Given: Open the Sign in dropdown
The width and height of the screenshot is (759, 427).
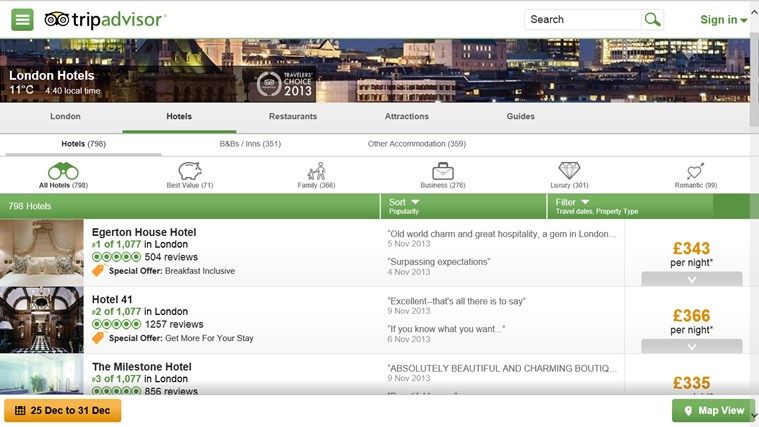Looking at the screenshot, I should [724, 20].
